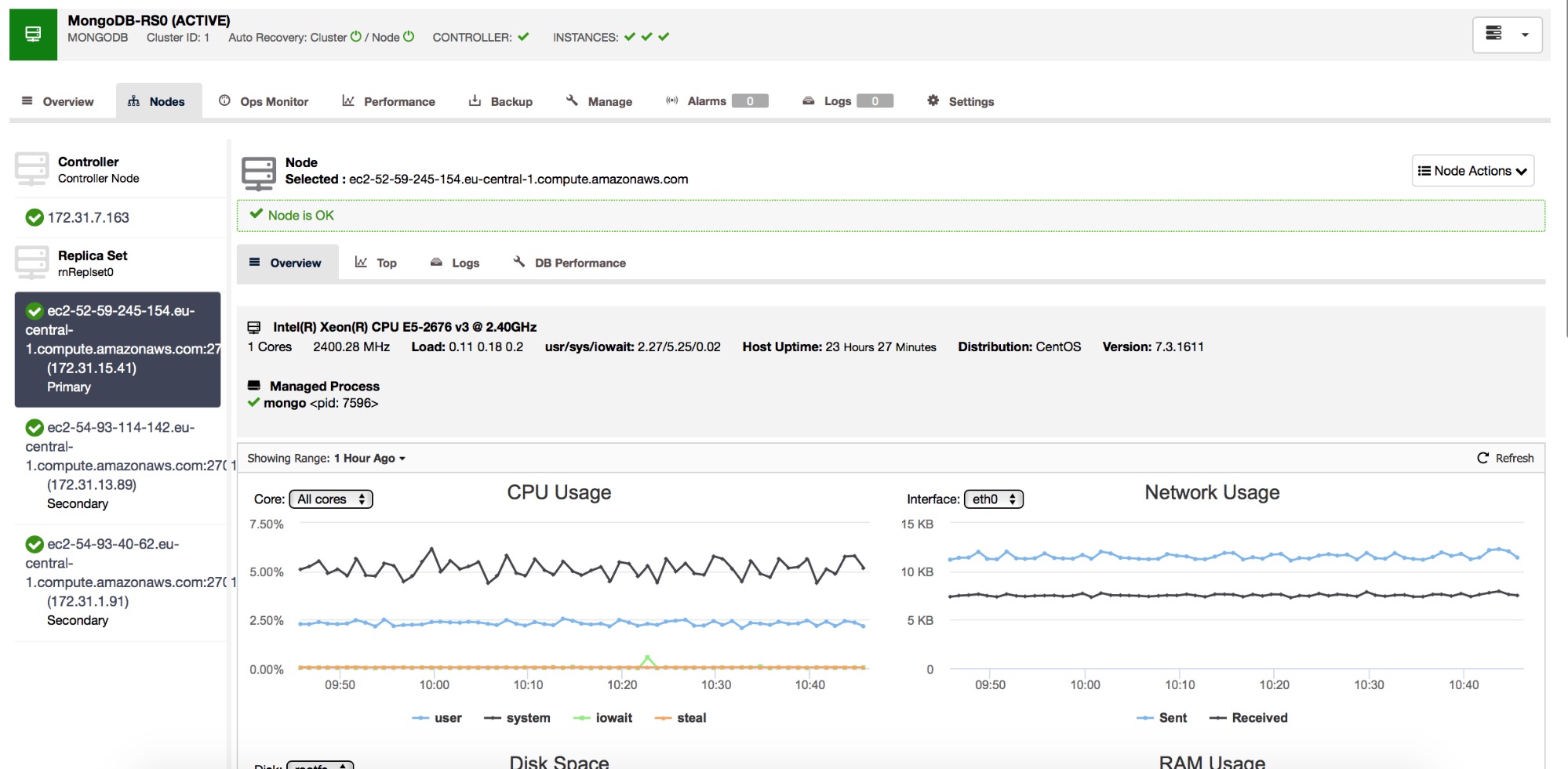Click the Backup download icon
The height and width of the screenshot is (769, 1568).
[475, 100]
